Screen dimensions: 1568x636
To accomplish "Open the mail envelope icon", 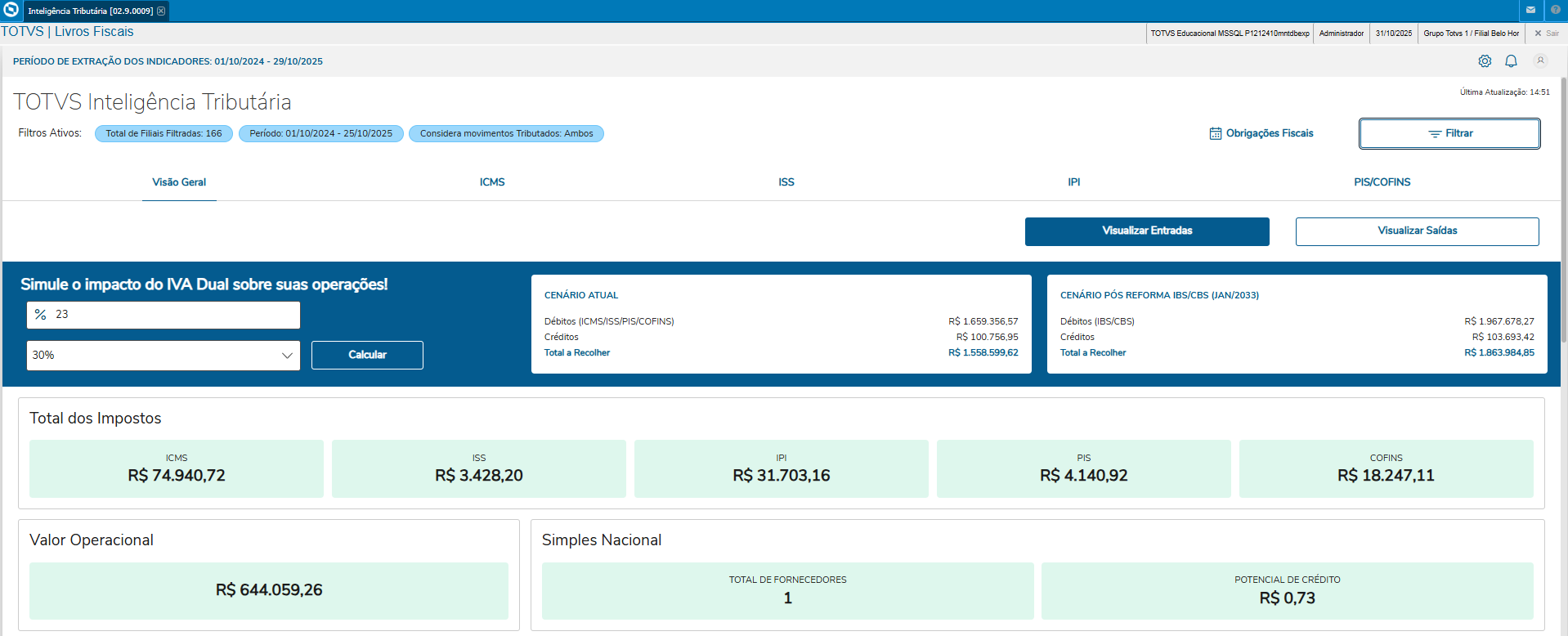I will tap(1530, 11).
